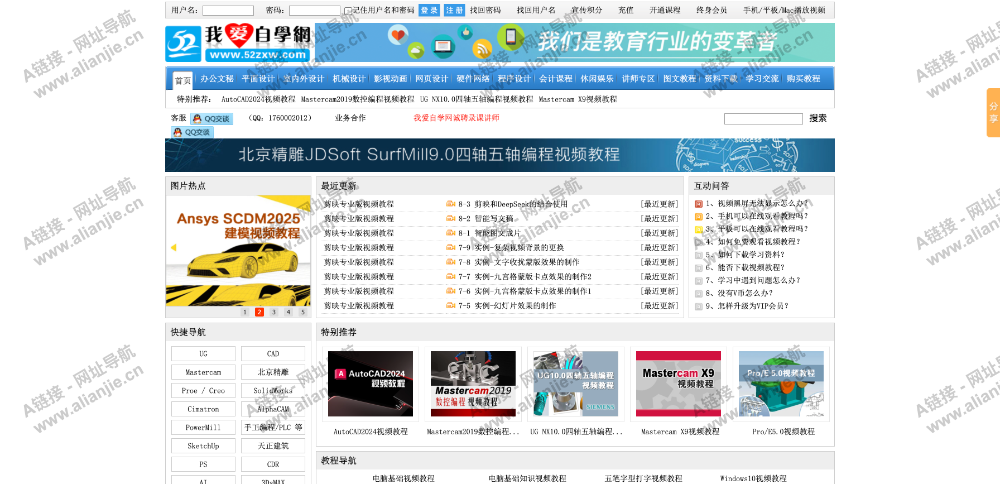This screenshot has height=484, width=1000.
Task: Click folder icon beside 8-3 剪映和DeepSeek entry
Action: coord(450,204)
